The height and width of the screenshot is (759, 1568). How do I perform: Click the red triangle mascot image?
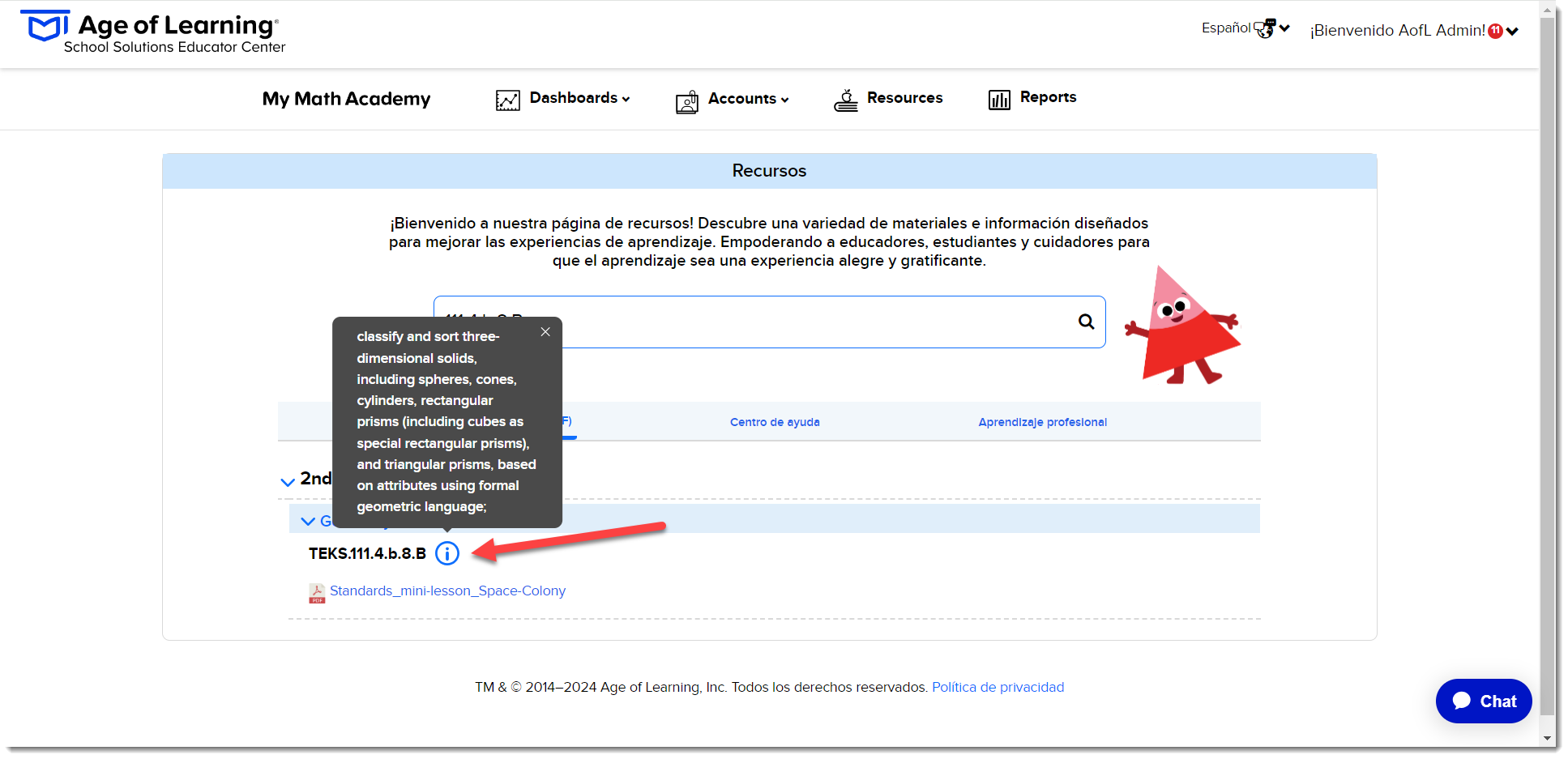(1184, 325)
